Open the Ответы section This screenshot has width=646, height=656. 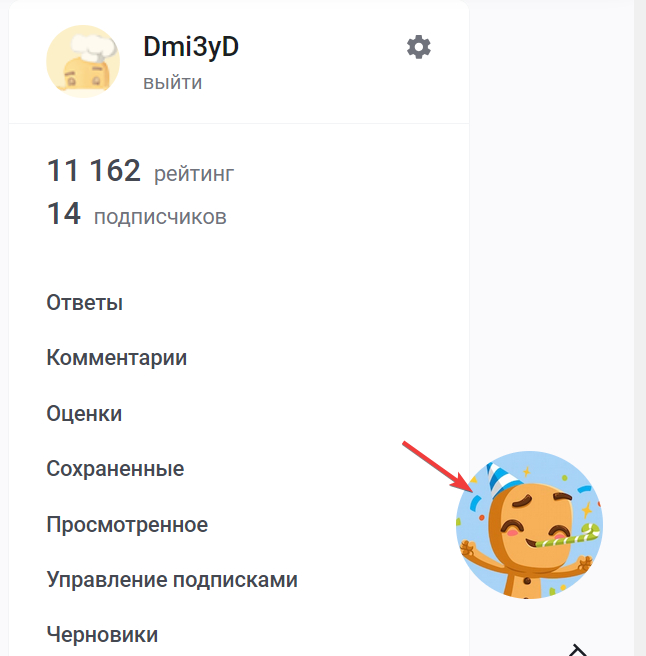click(85, 302)
